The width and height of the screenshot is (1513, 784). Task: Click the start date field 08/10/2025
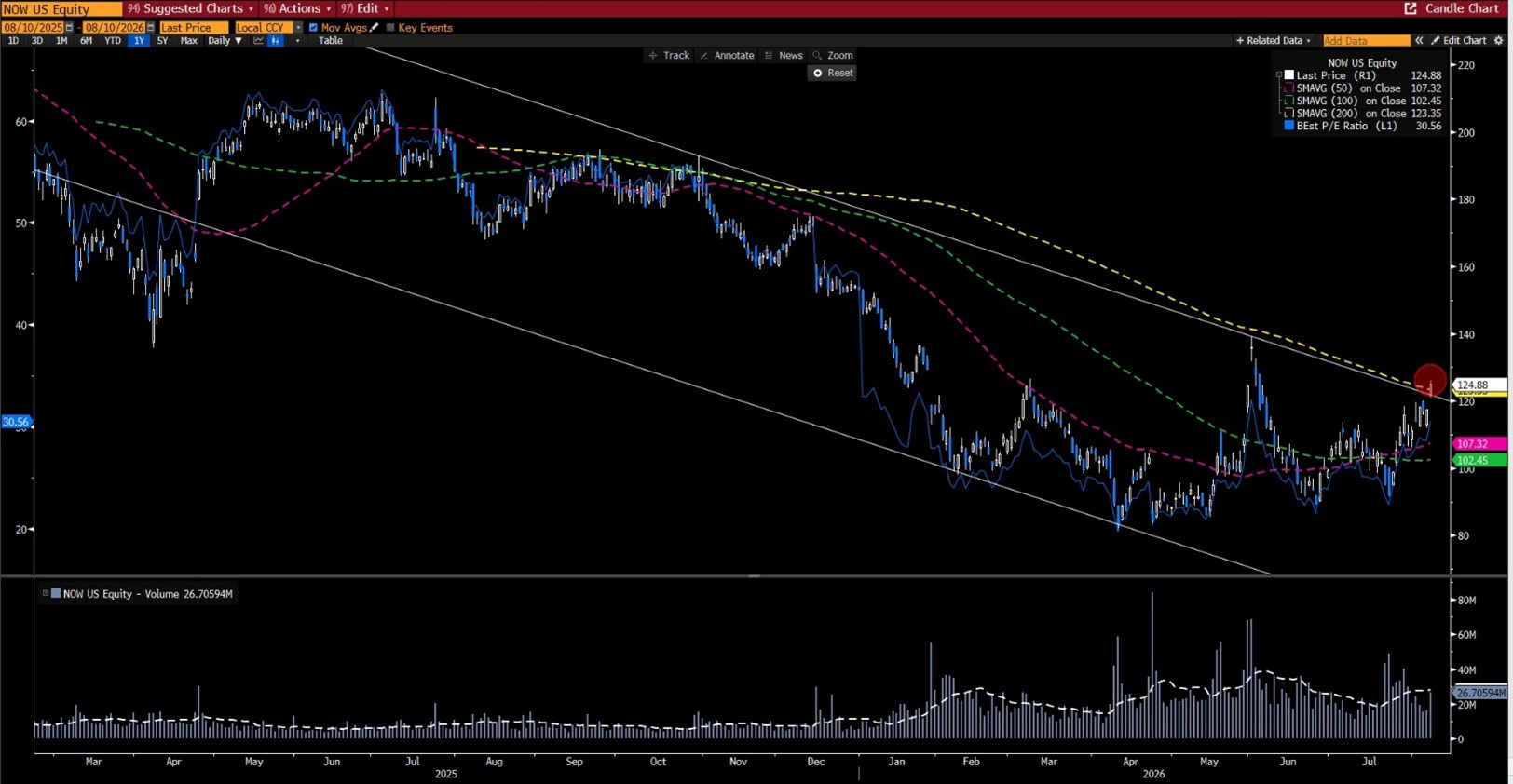[34, 28]
